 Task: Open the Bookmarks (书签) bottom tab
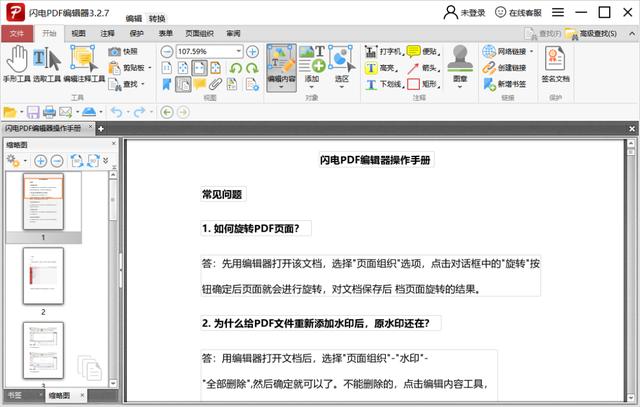click(x=15, y=395)
